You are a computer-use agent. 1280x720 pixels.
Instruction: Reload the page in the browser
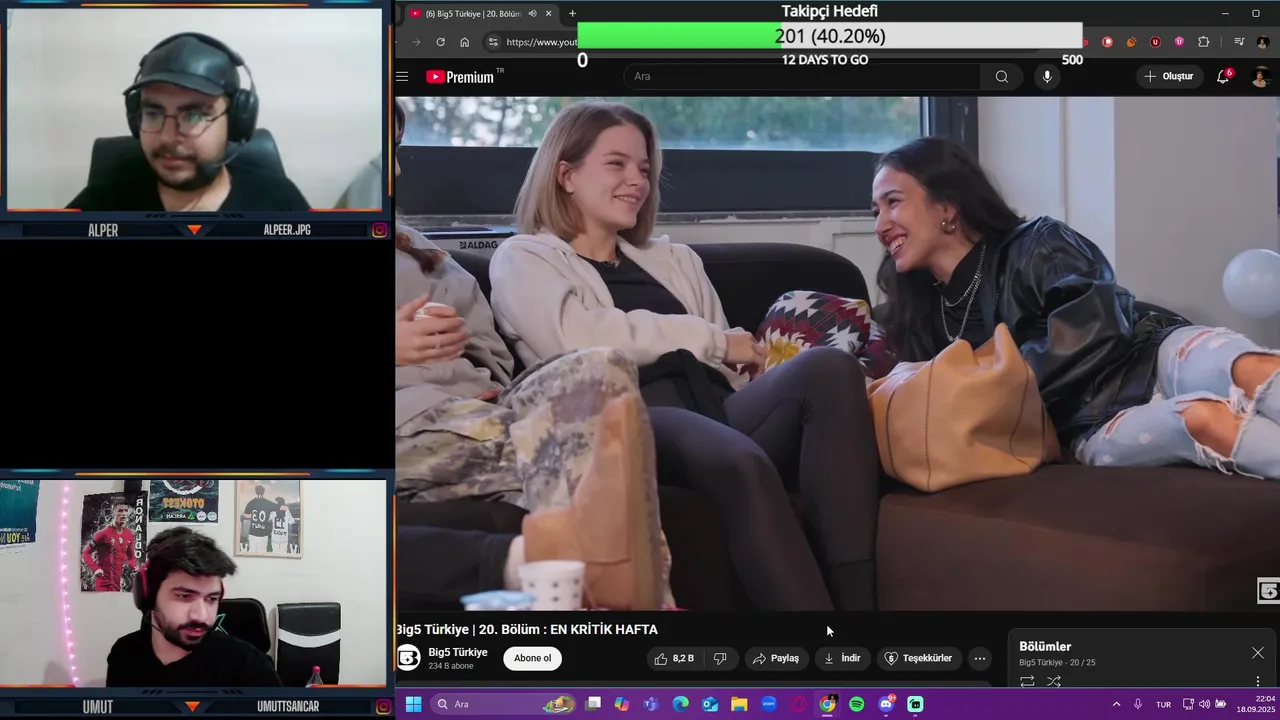[x=440, y=42]
